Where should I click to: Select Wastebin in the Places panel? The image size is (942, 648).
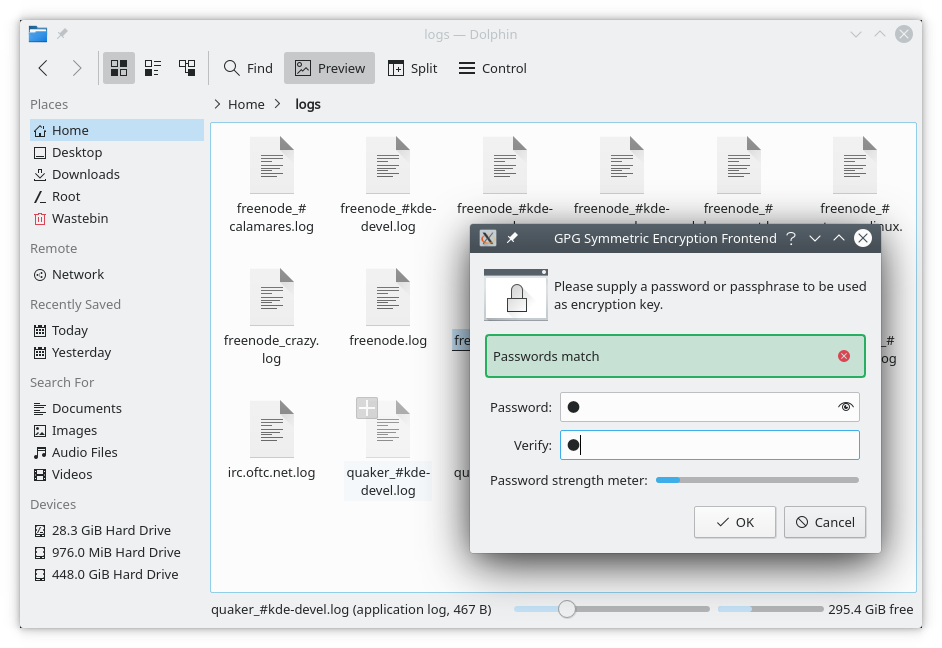point(80,218)
